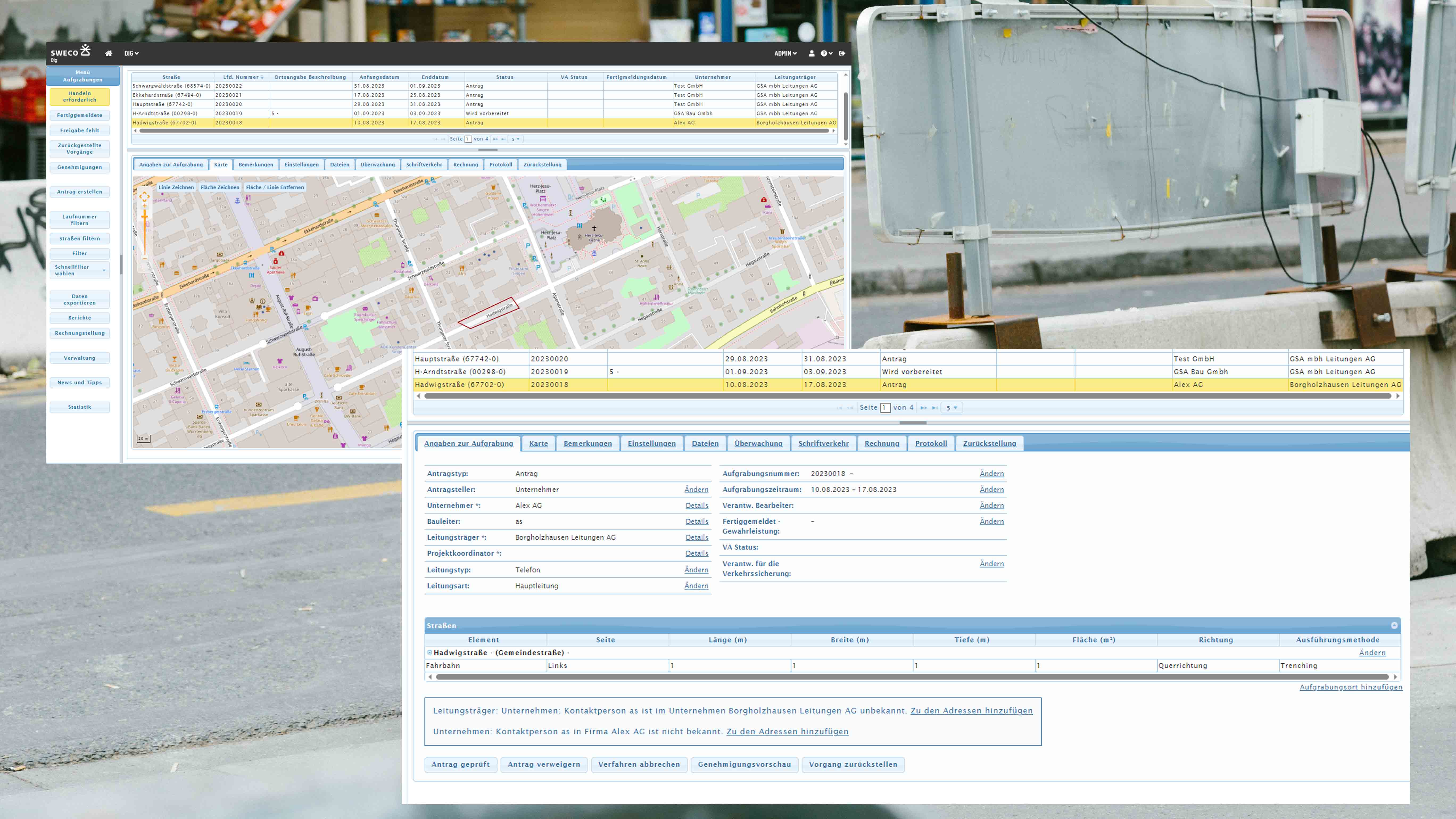Click the home icon in the header
Viewport: 1456px width, 819px height.
coord(109,53)
